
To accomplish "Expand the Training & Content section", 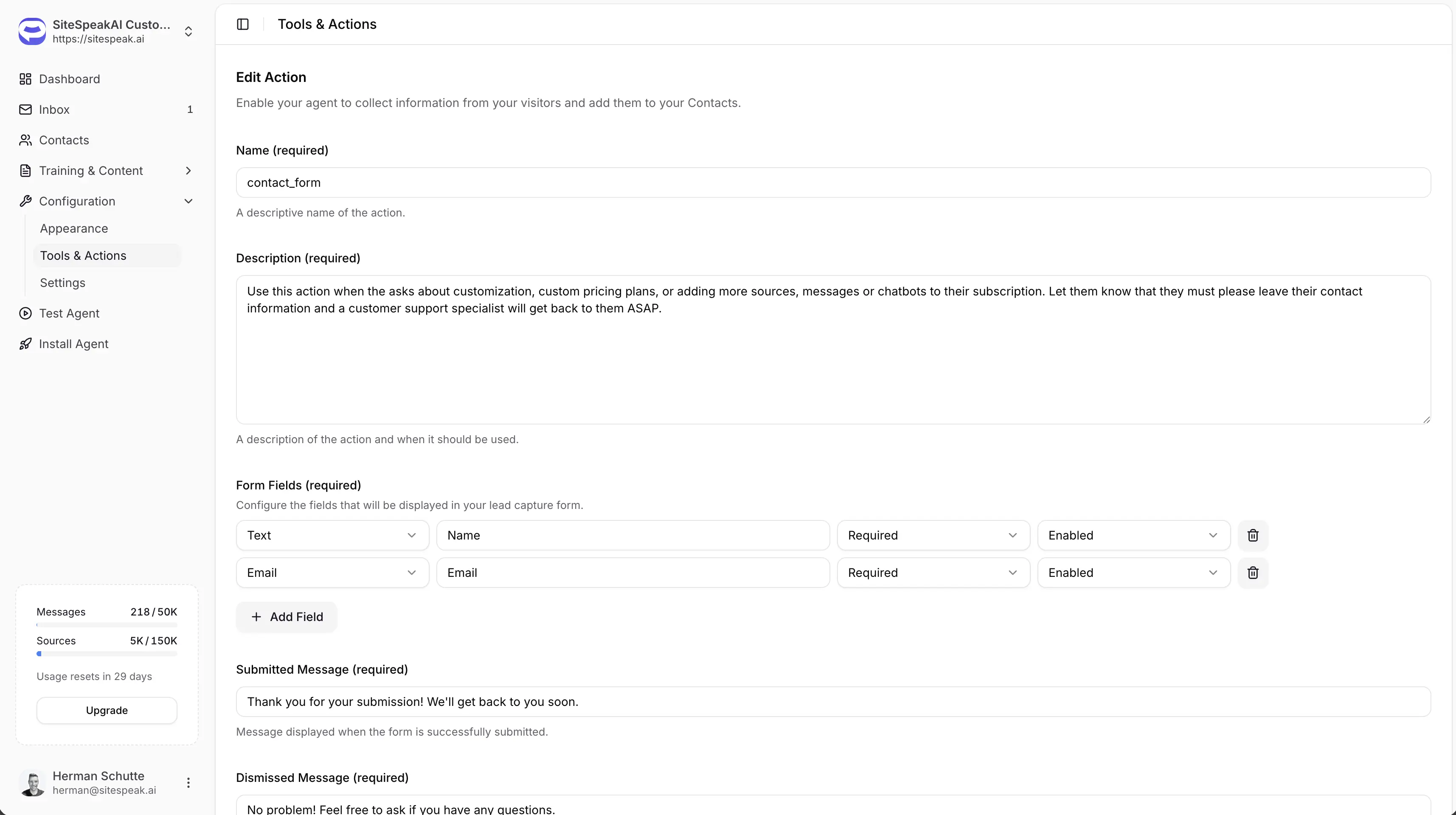I will point(188,171).
